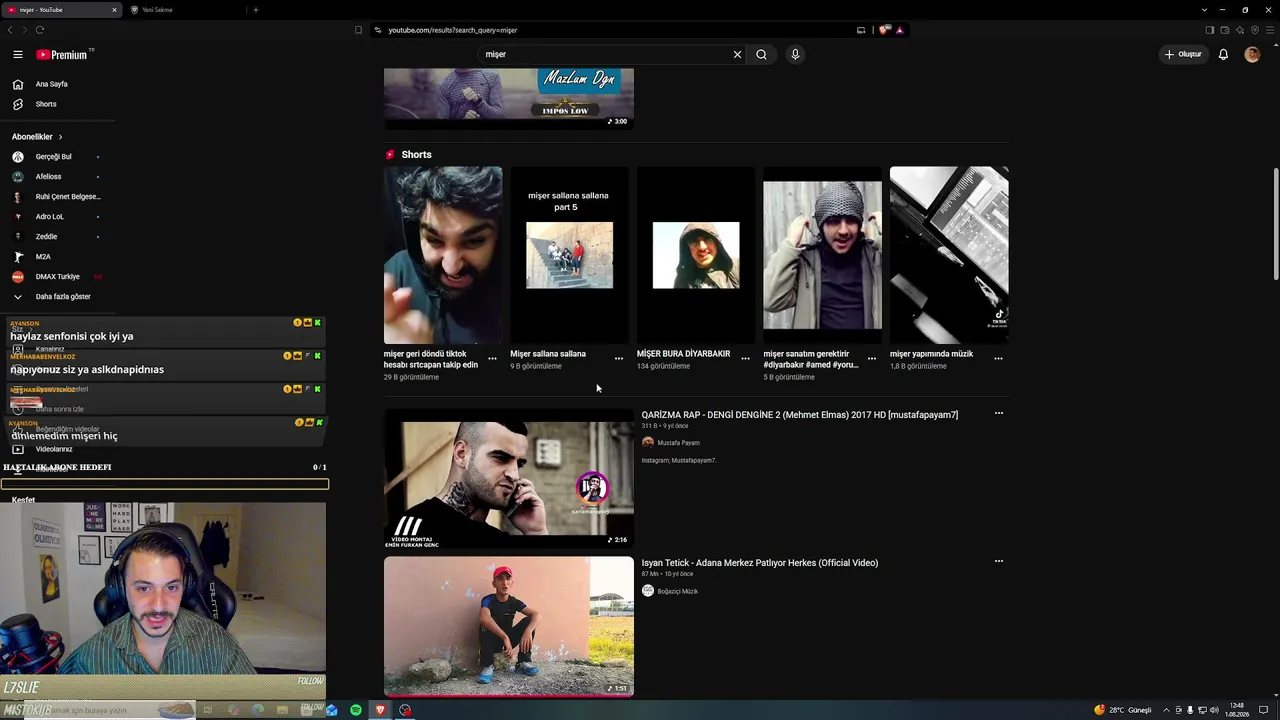Image resolution: width=1280 pixels, height=720 pixels.
Task: Open the account avatar menu
Action: click(1252, 55)
